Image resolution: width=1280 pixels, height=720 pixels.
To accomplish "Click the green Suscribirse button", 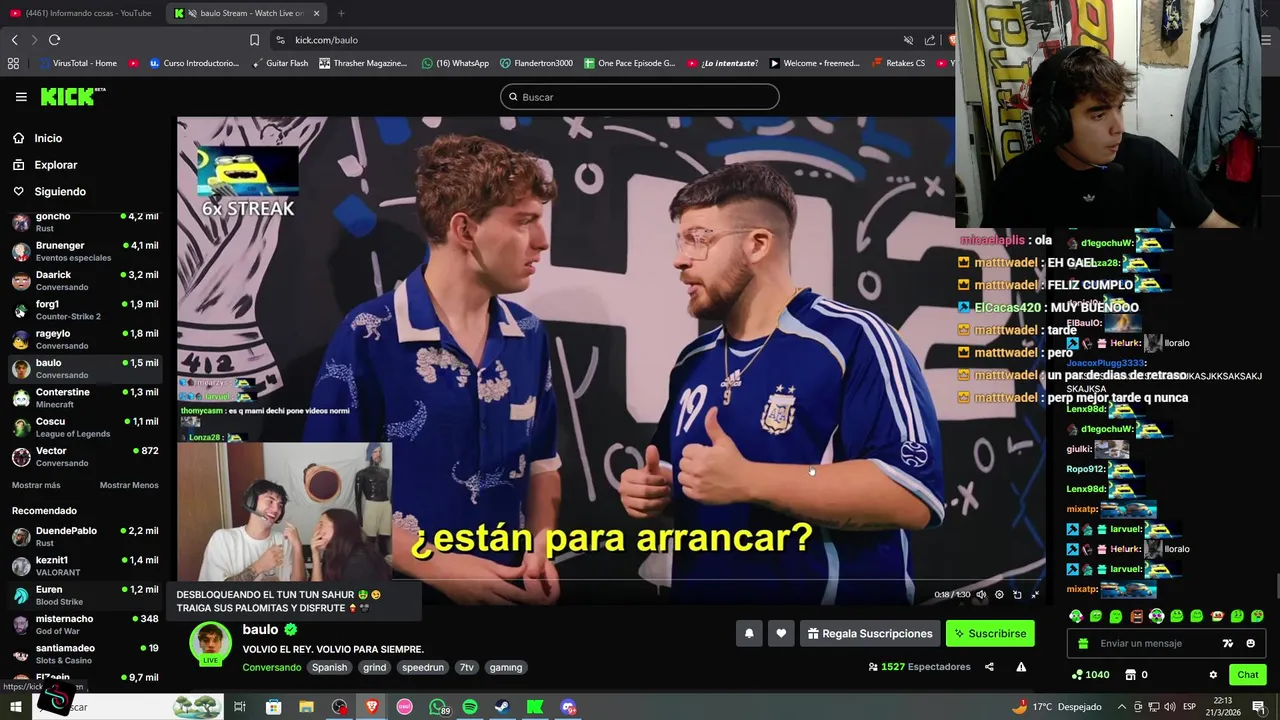I will tap(990, 633).
